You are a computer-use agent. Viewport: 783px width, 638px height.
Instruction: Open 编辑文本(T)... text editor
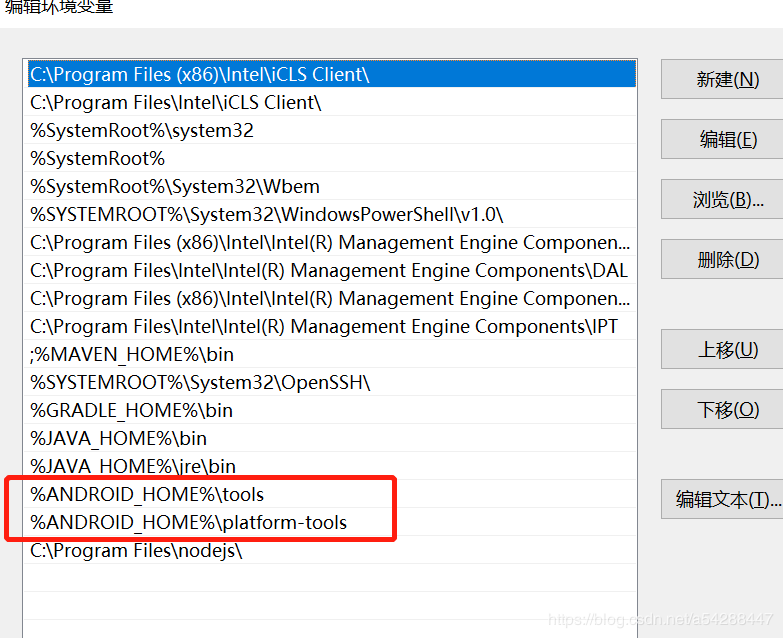click(723, 499)
